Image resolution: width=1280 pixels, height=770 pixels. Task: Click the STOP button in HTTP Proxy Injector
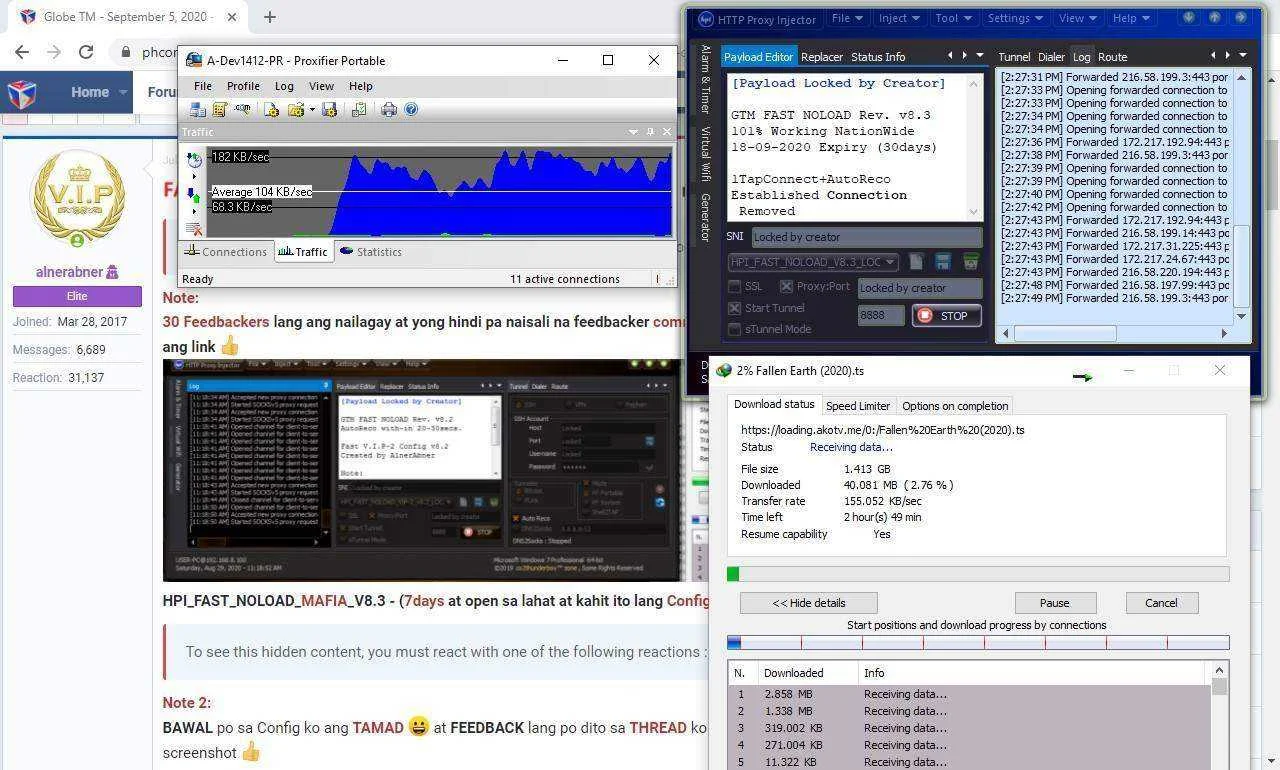(x=946, y=316)
